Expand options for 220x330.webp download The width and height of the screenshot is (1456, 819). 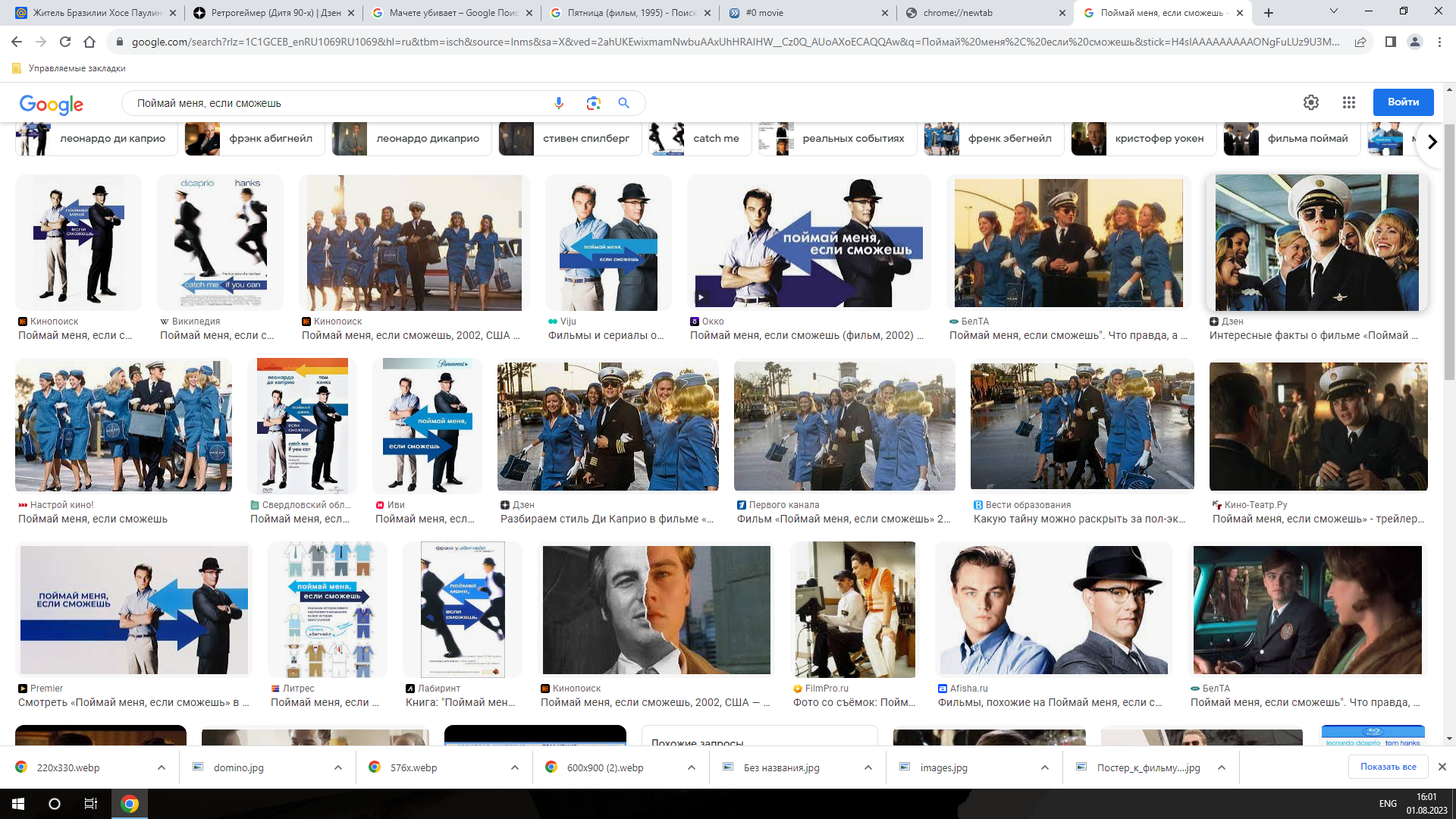point(162,767)
